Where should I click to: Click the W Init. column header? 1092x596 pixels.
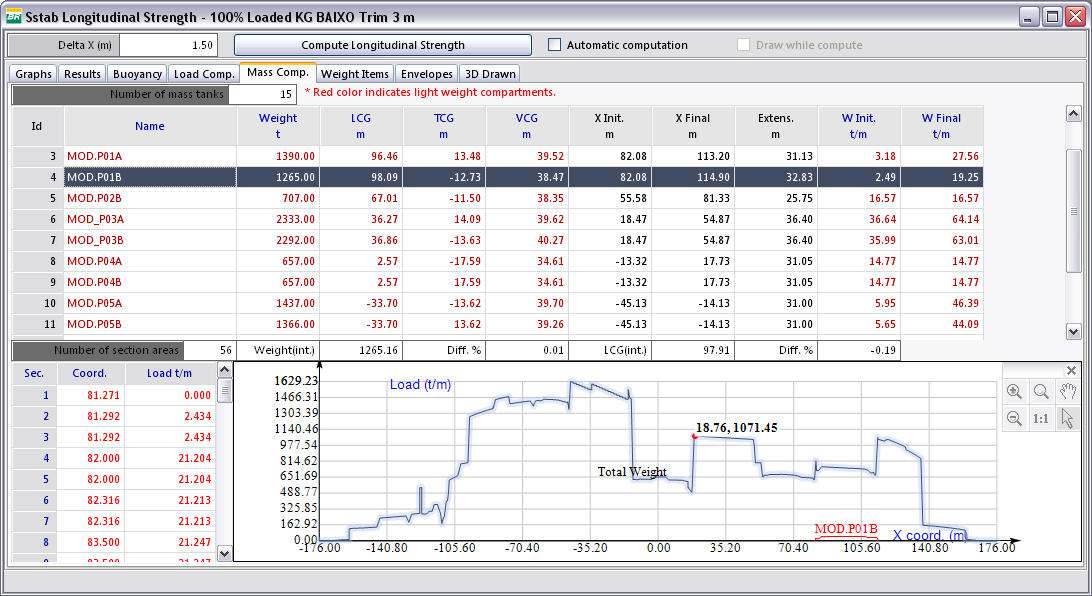point(858,126)
